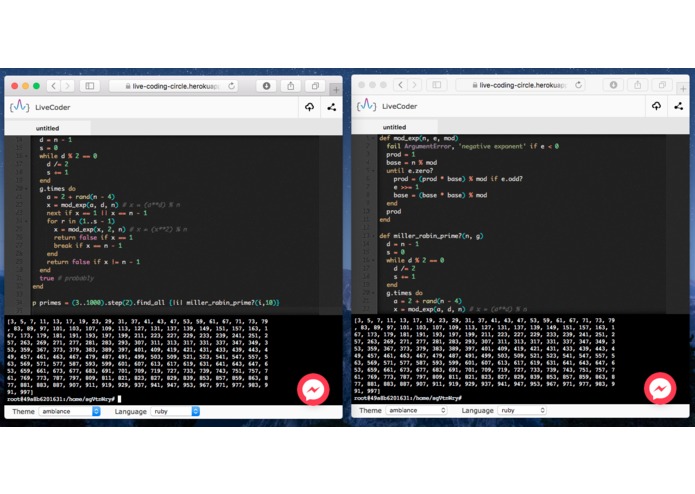Reload the page in right Safari window
The image size is (695, 494).
click(x=578, y=85)
